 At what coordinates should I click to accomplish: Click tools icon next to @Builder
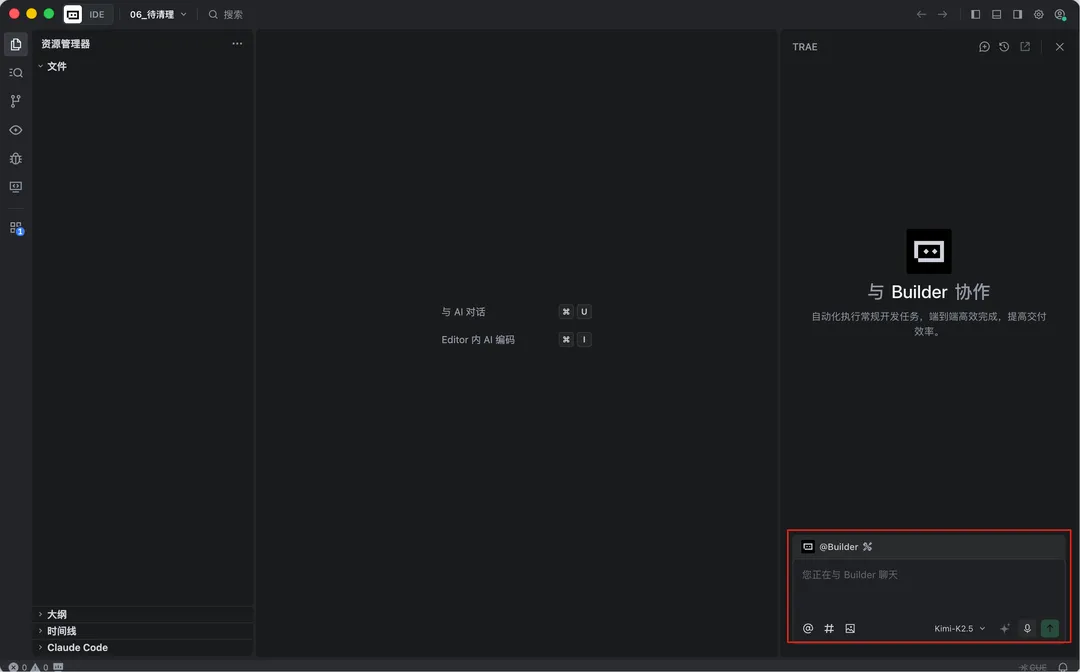click(867, 547)
